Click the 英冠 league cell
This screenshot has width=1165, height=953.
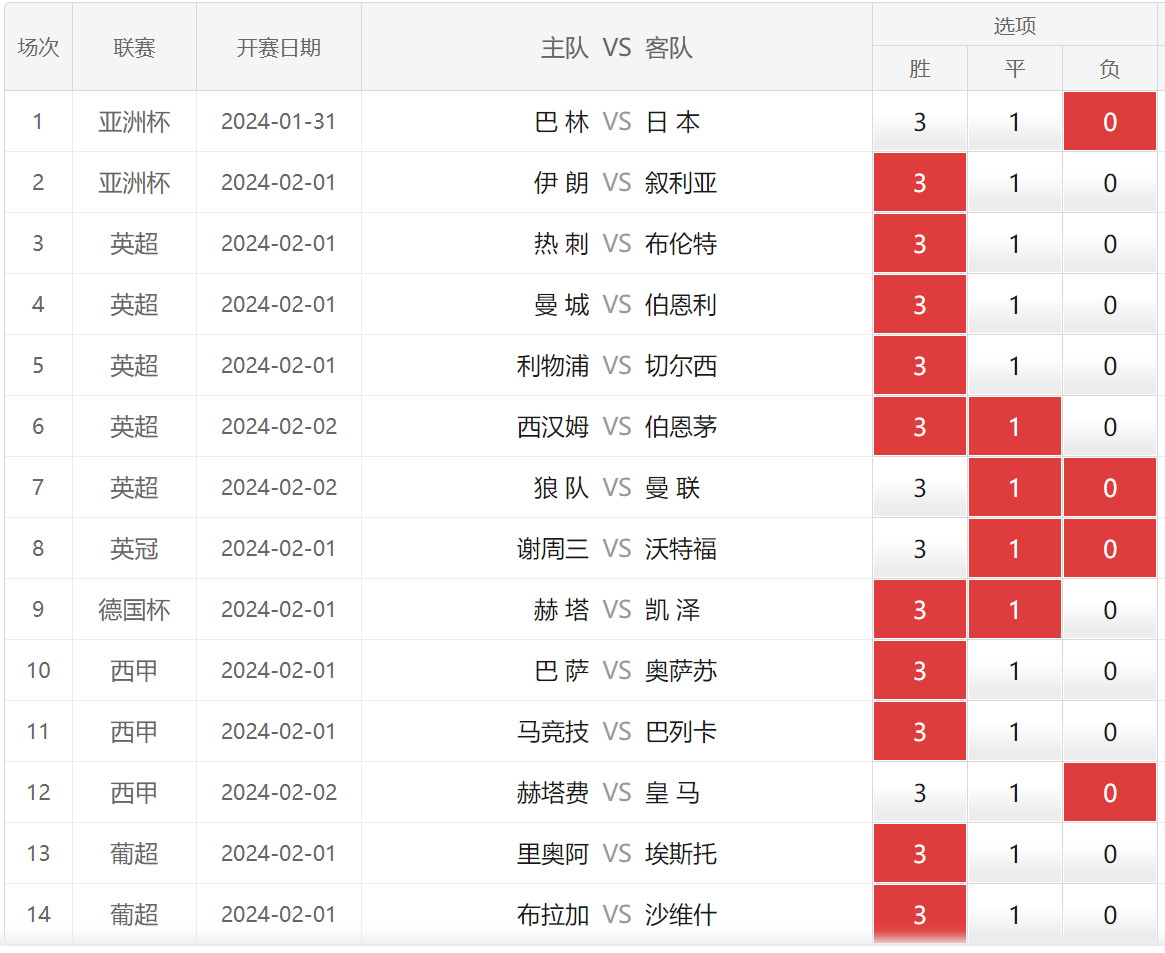134,548
